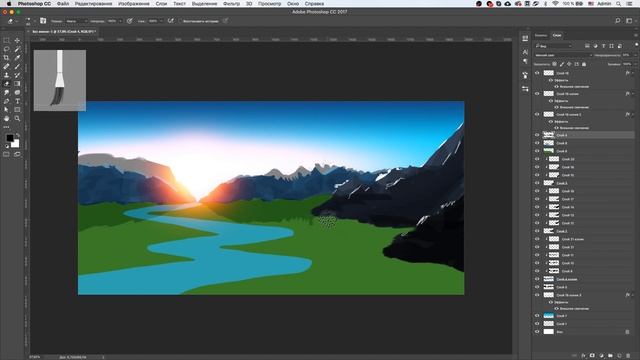Select the Path Selection tool
The width and height of the screenshot is (640, 360).
click(x=7, y=109)
